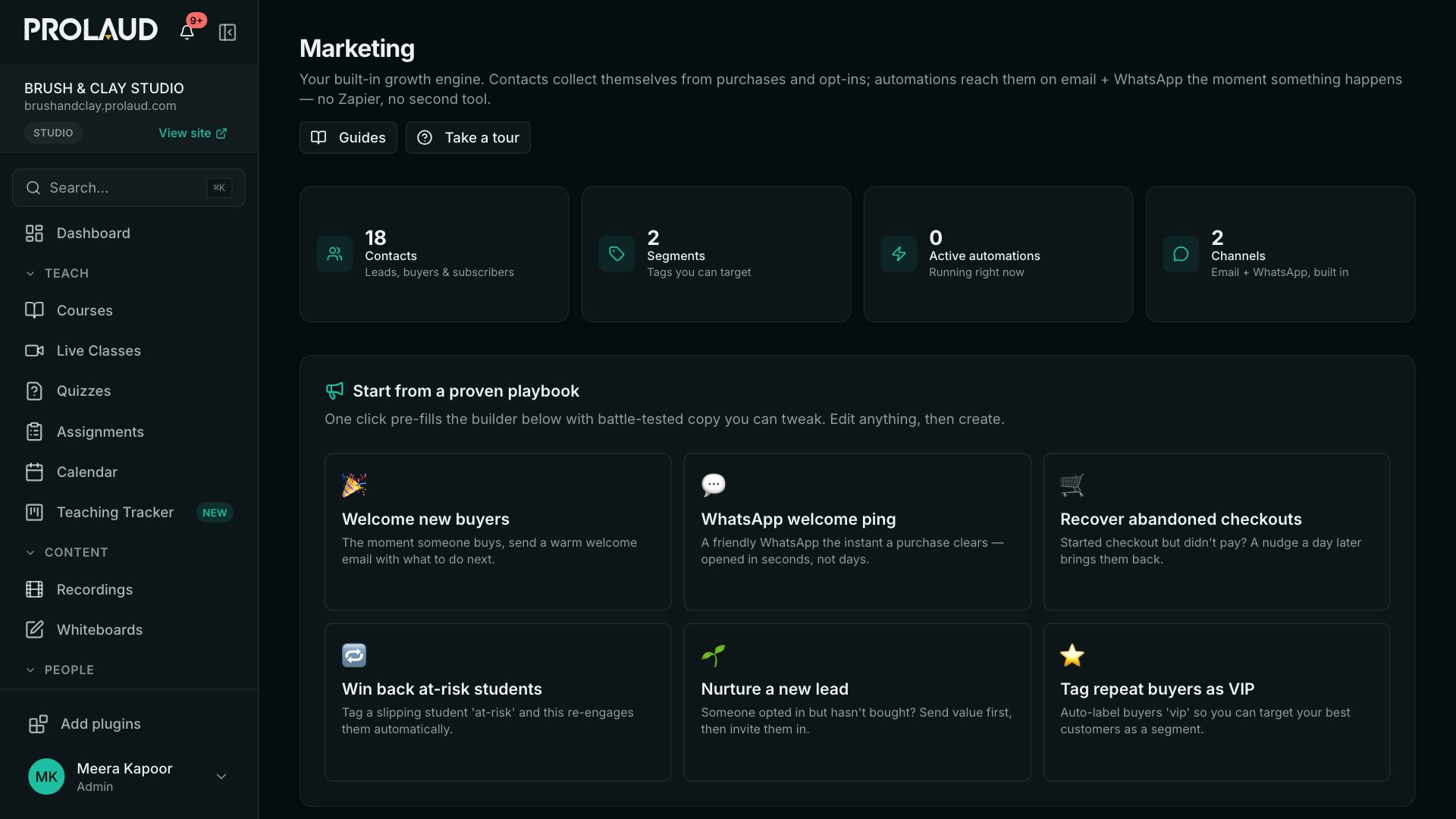1456x819 pixels.
Task: Choose the WhatsApp welcome ping playbook
Action: (x=857, y=532)
